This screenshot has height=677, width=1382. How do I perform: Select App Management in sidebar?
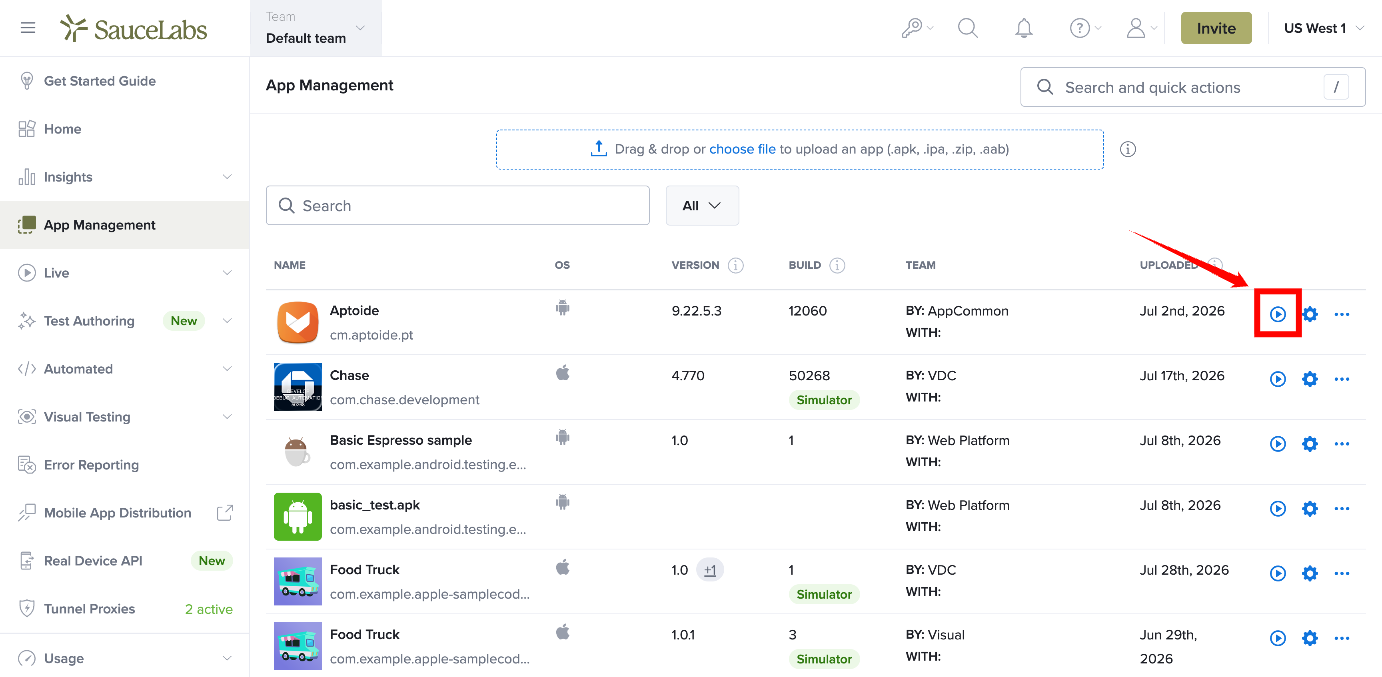point(125,225)
